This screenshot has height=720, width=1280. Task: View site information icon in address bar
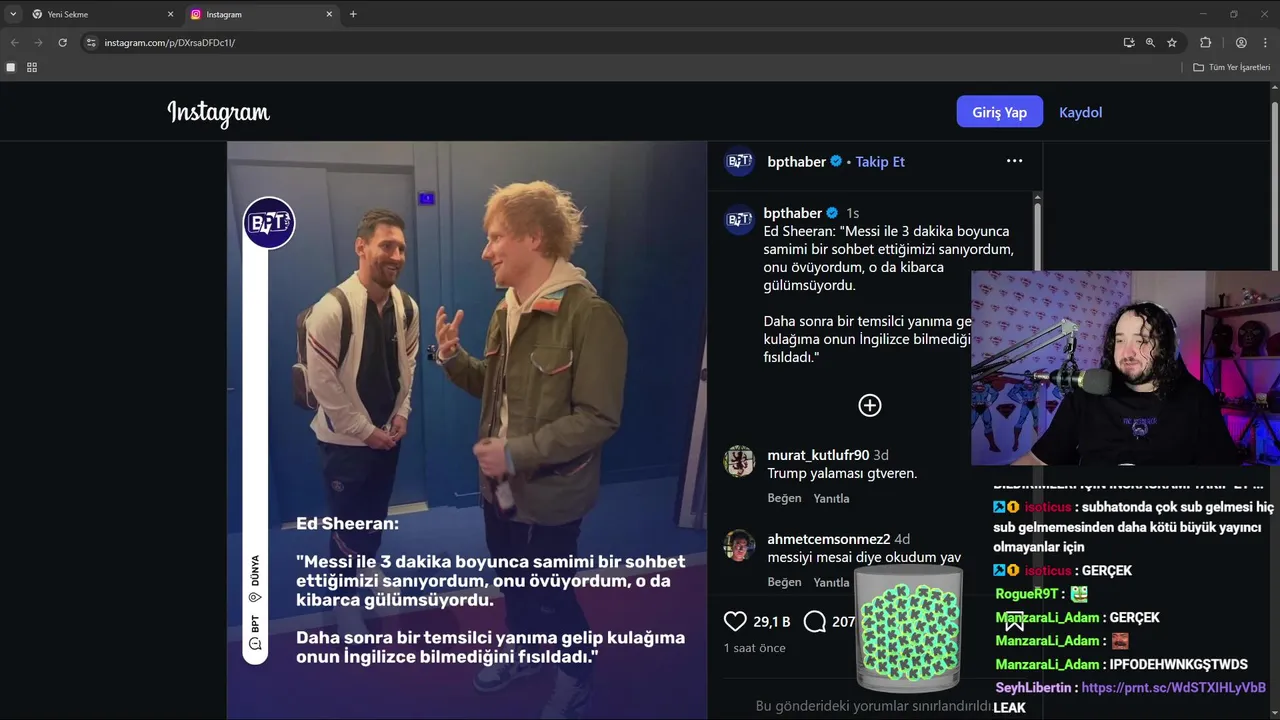(91, 43)
